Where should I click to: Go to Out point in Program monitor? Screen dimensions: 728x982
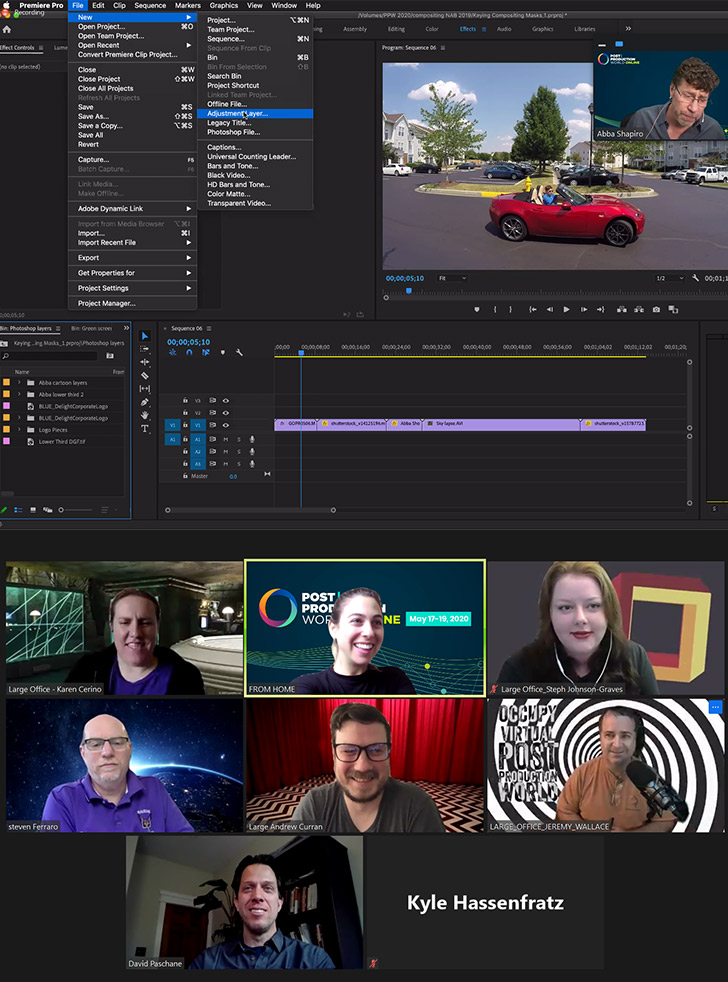point(600,309)
